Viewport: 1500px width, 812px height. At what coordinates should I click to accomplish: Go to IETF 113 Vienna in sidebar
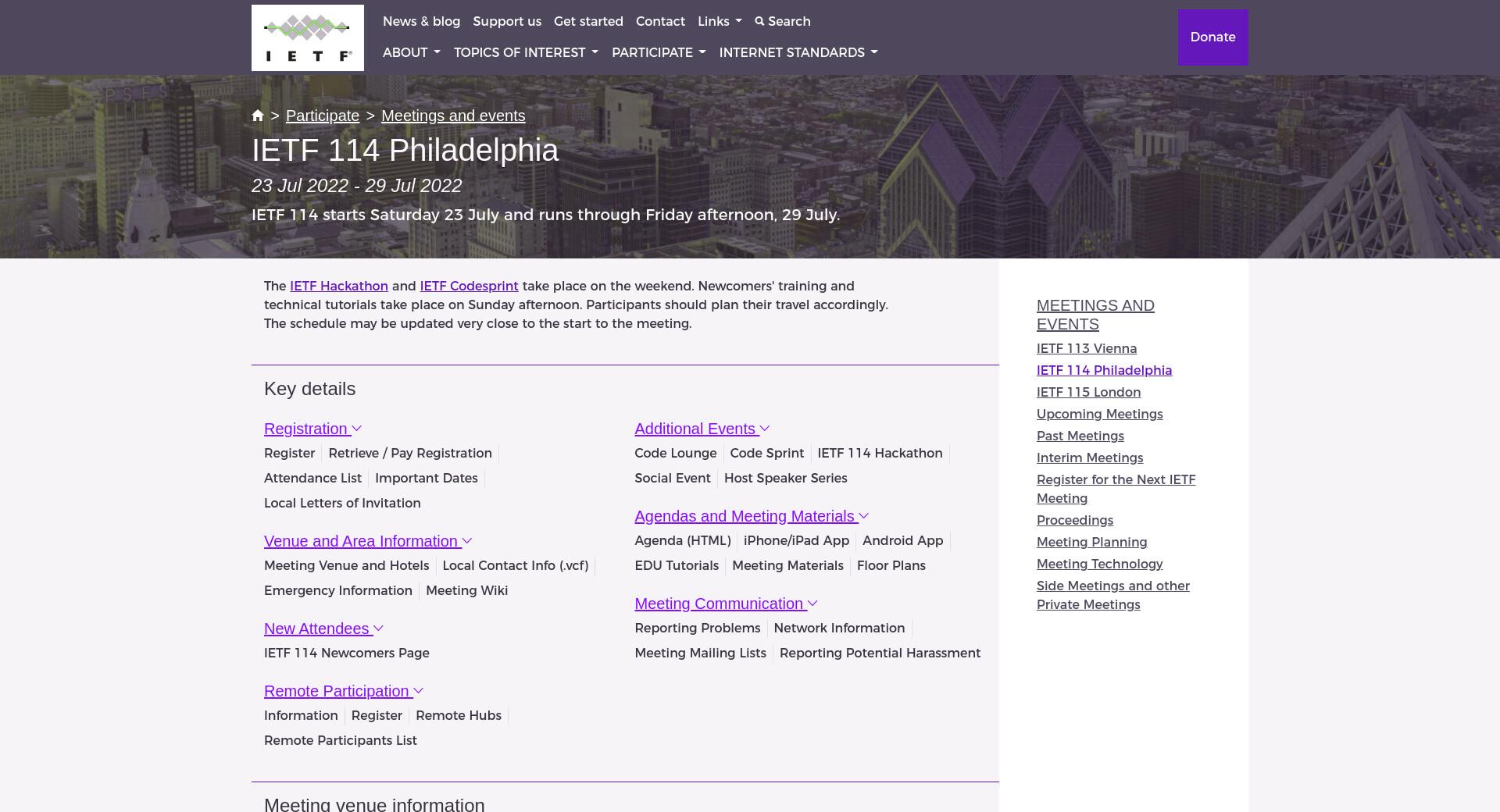coord(1087,348)
